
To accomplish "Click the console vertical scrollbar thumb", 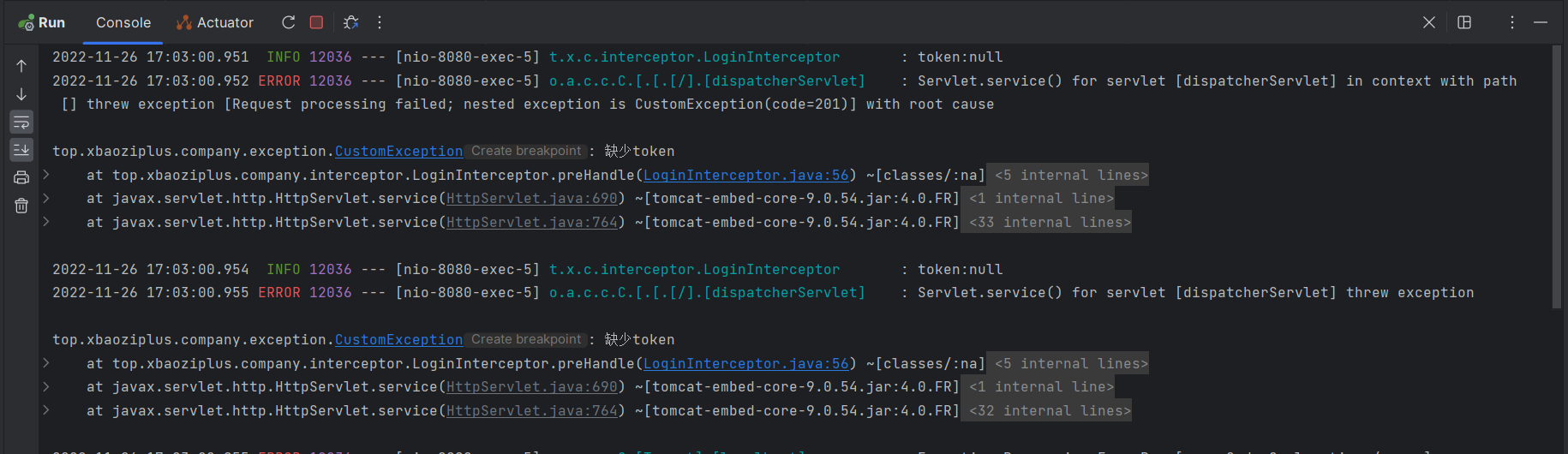I will tap(1556, 176).
